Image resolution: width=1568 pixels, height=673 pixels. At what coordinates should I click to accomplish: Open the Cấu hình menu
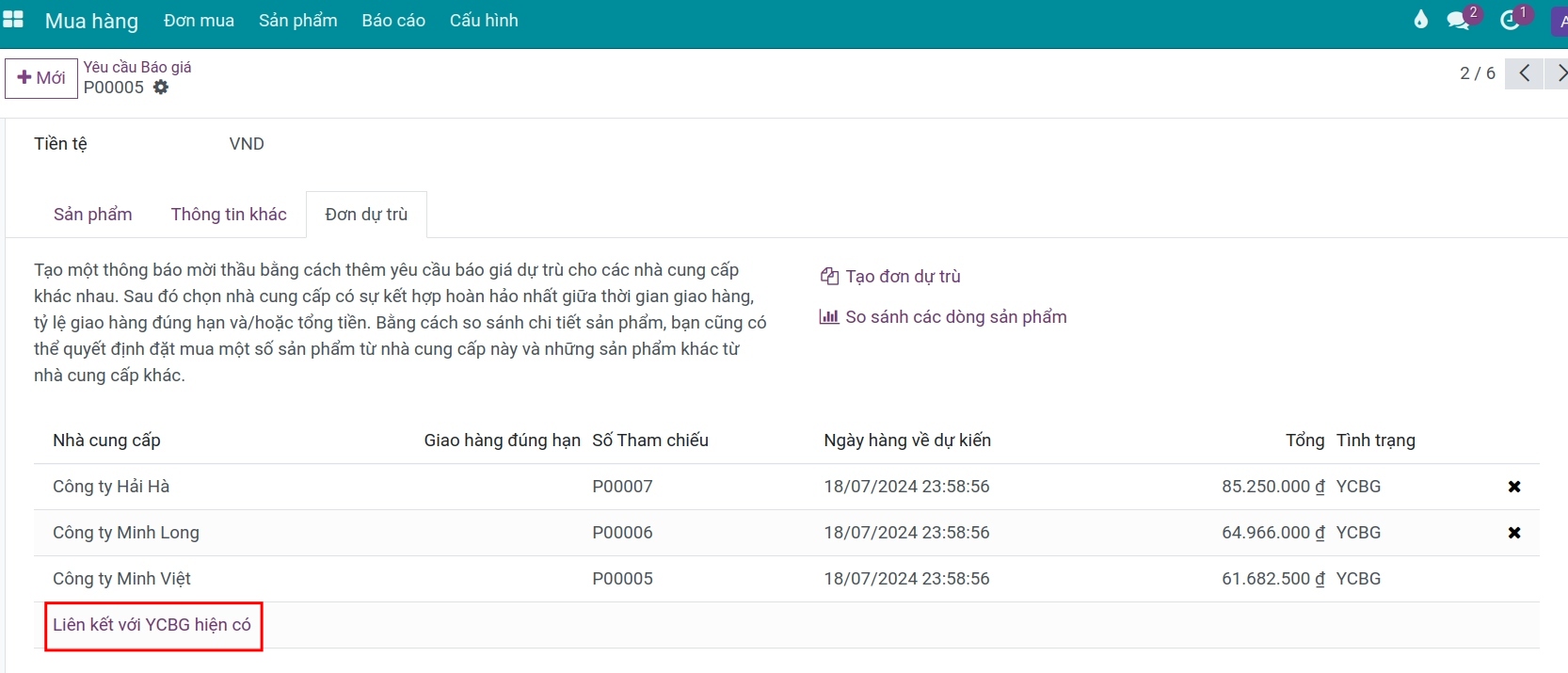pyautogui.click(x=484, y=21)
